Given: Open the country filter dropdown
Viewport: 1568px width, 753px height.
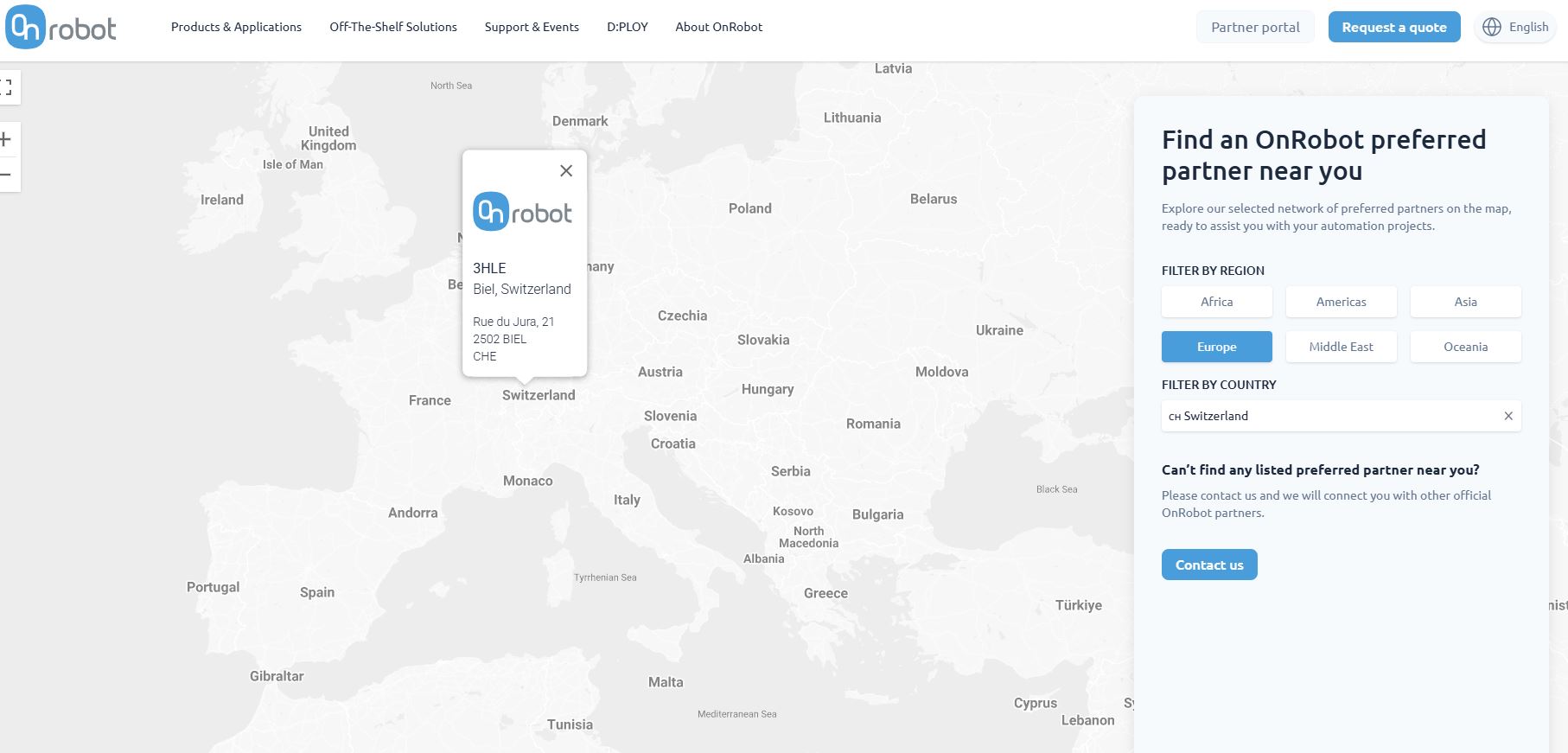Looking at the screenshot, I should coord(1331,416).
